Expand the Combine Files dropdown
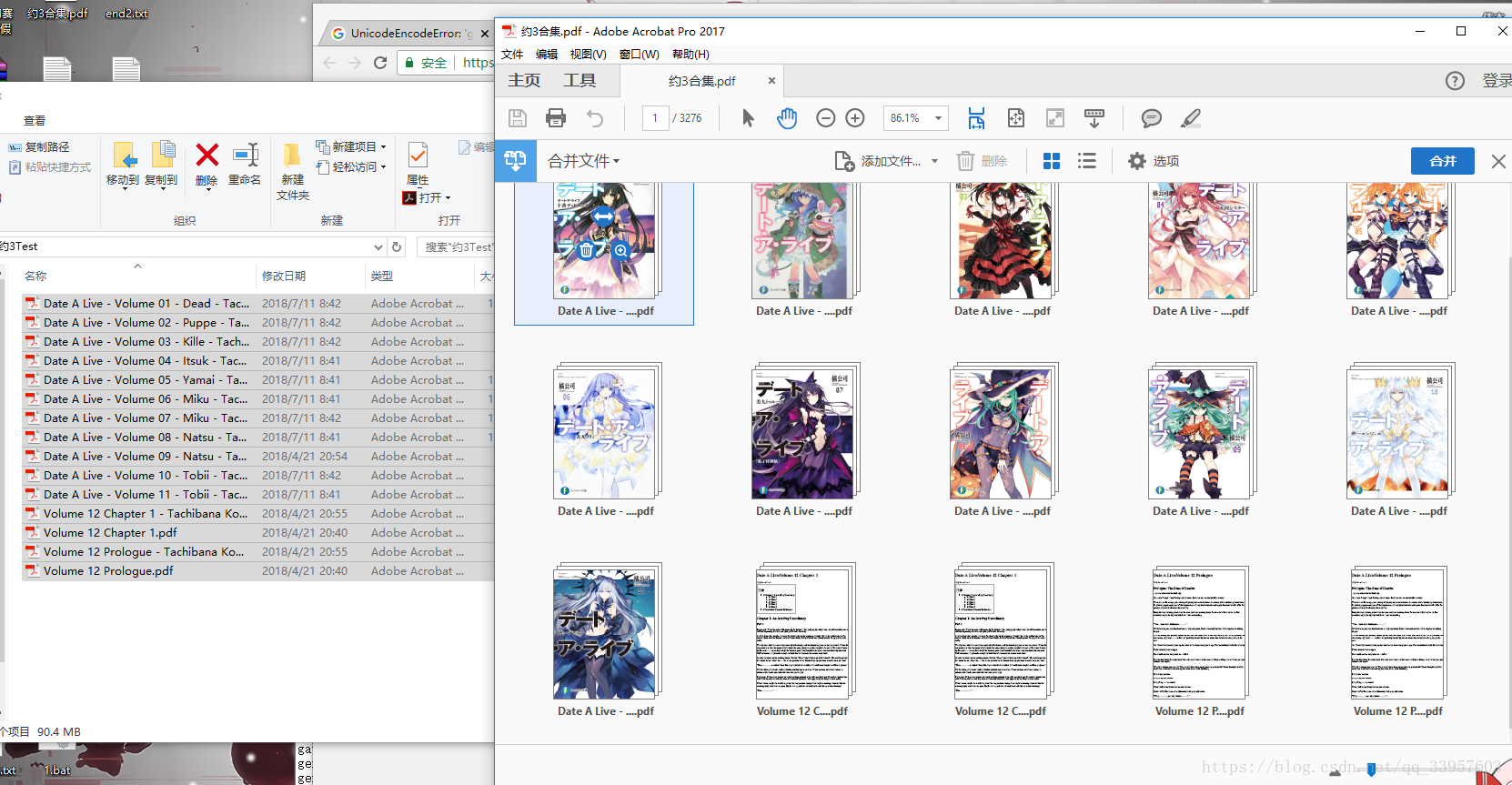1512x785 pixels. point(616,162)
